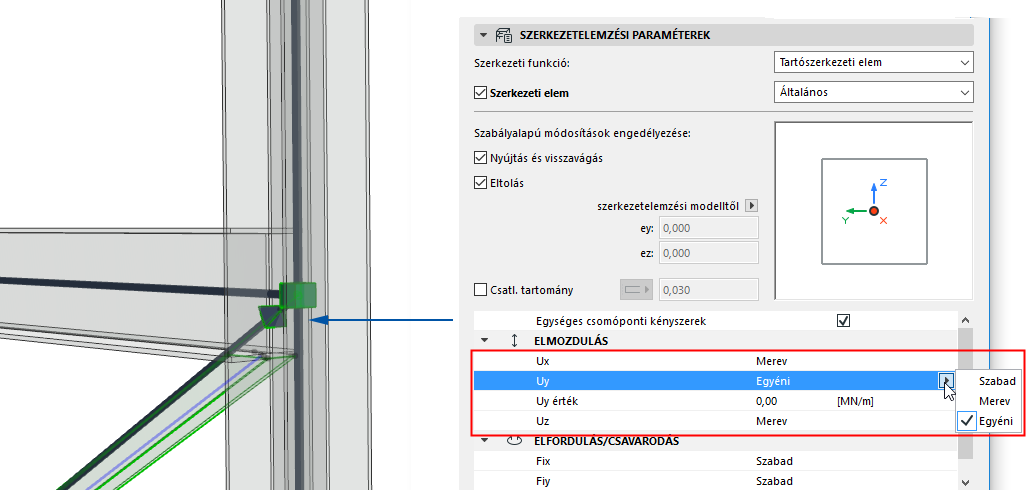Screen dimensions: 1026x490
Task: Toggle Egységes csomóponti kényszerek checkbox
Action: (843, 321)
